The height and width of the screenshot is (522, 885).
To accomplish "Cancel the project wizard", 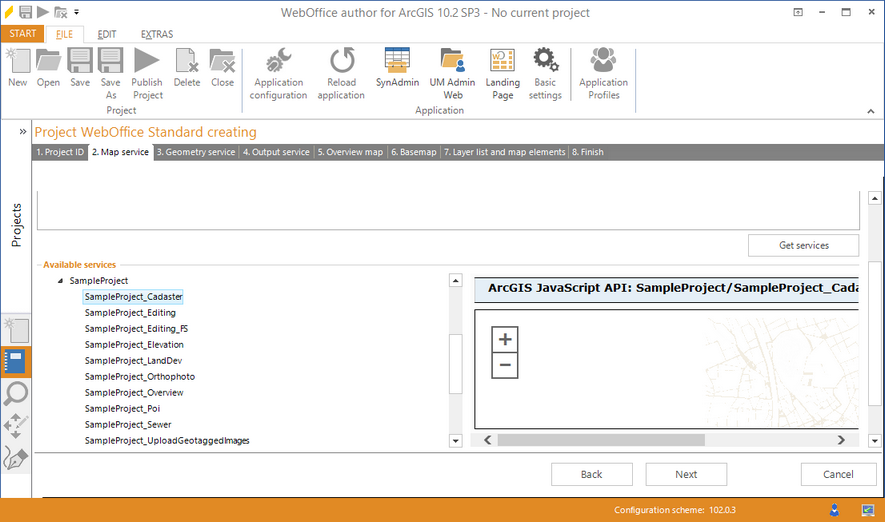I will coord(838,475).
